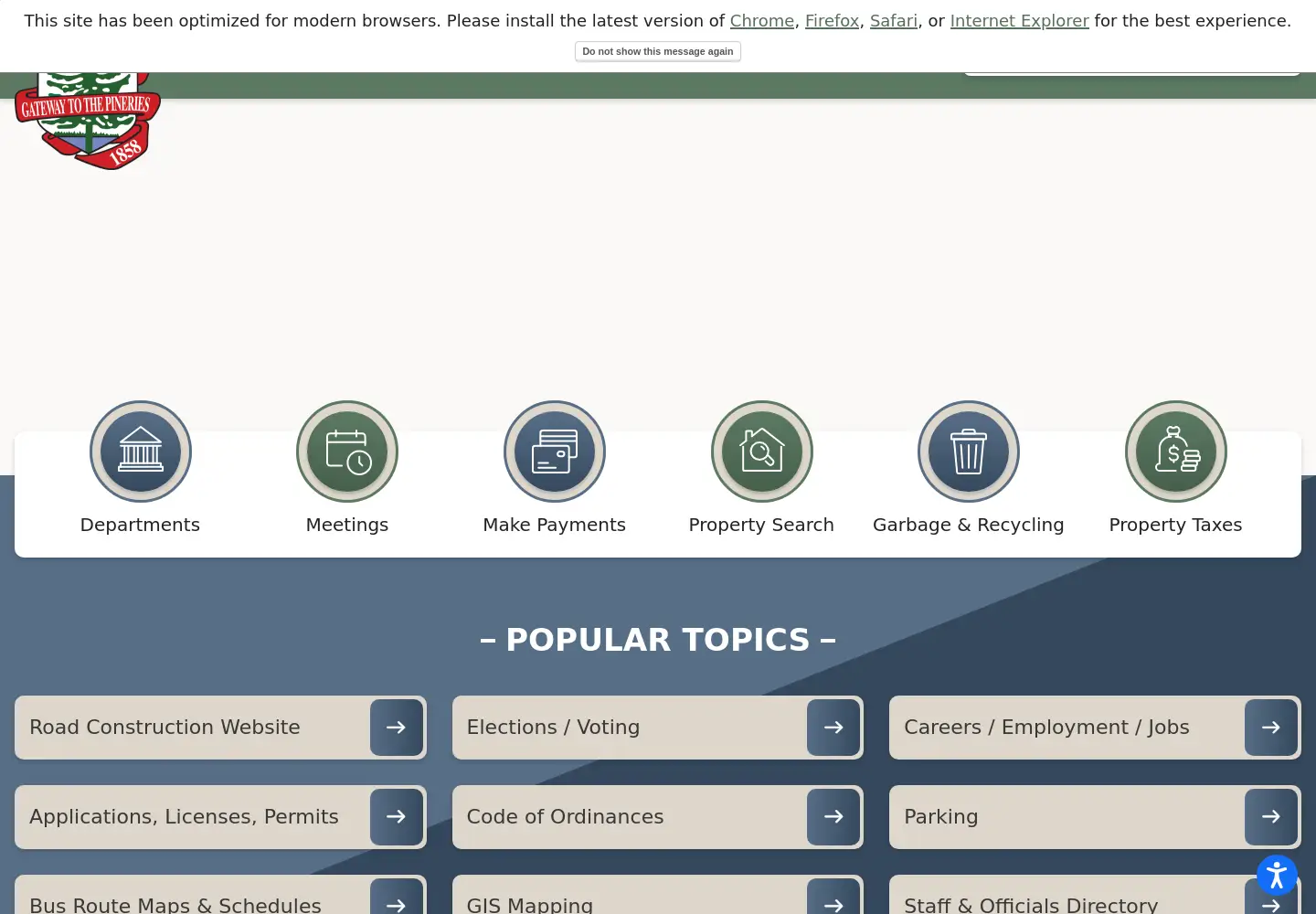Select the Departments text label

(x=140, y=525)
